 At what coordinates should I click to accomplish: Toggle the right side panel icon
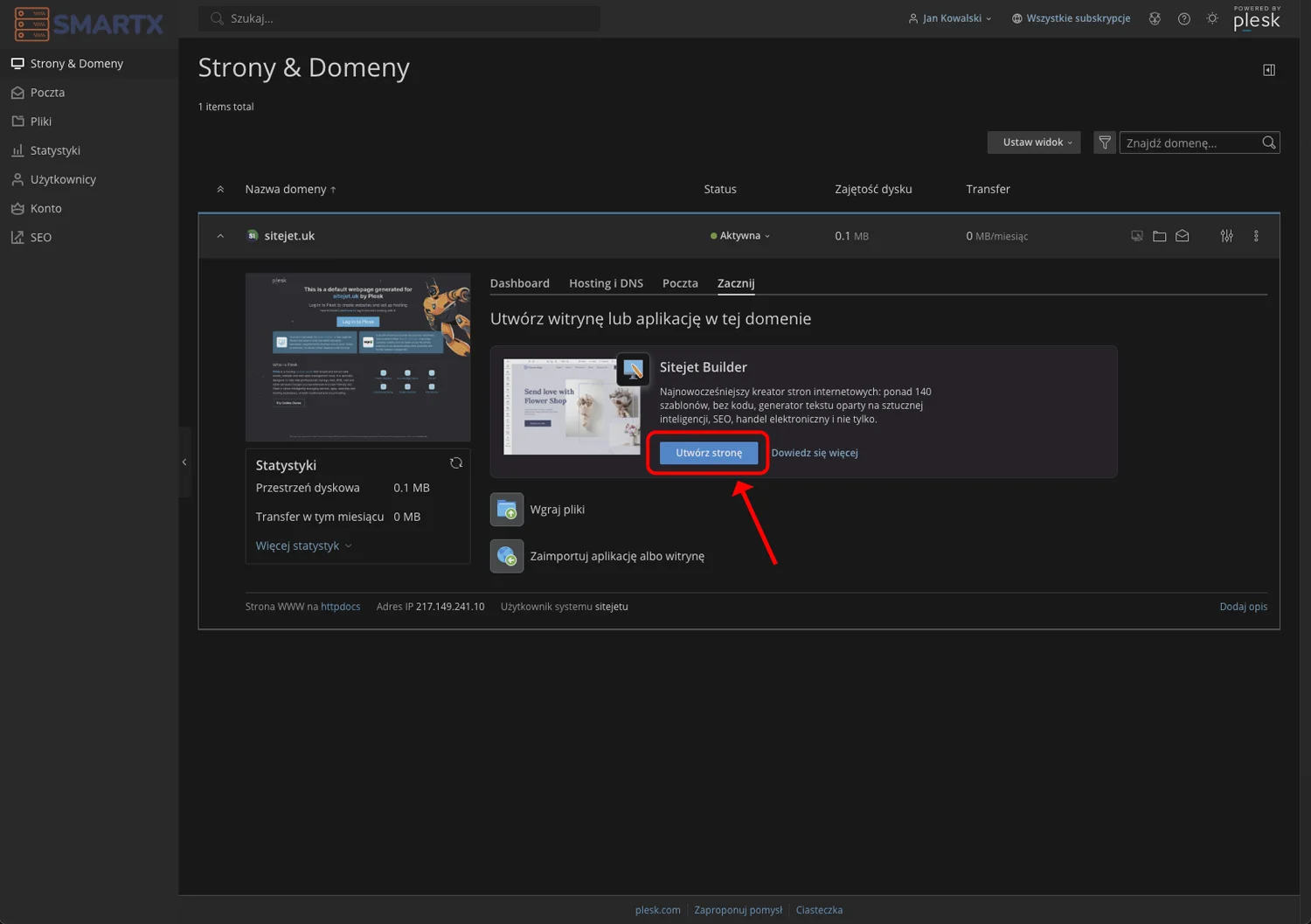coord(1268,70)
